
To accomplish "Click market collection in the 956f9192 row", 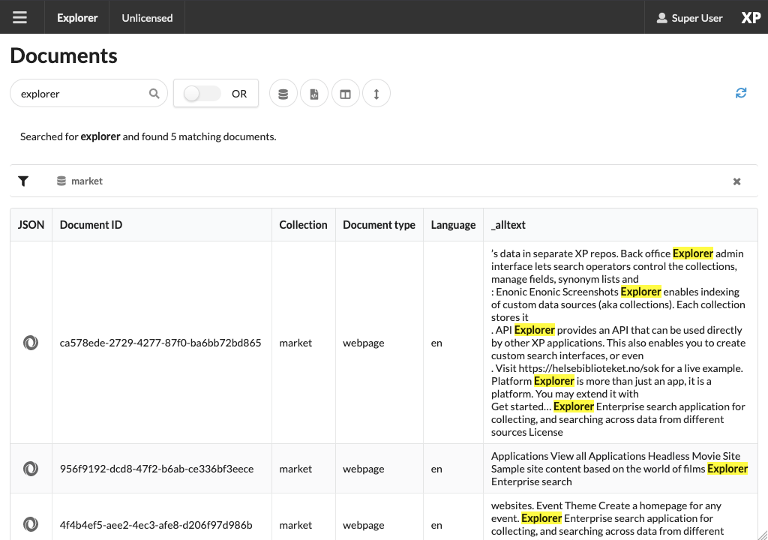I will (295, 469).
